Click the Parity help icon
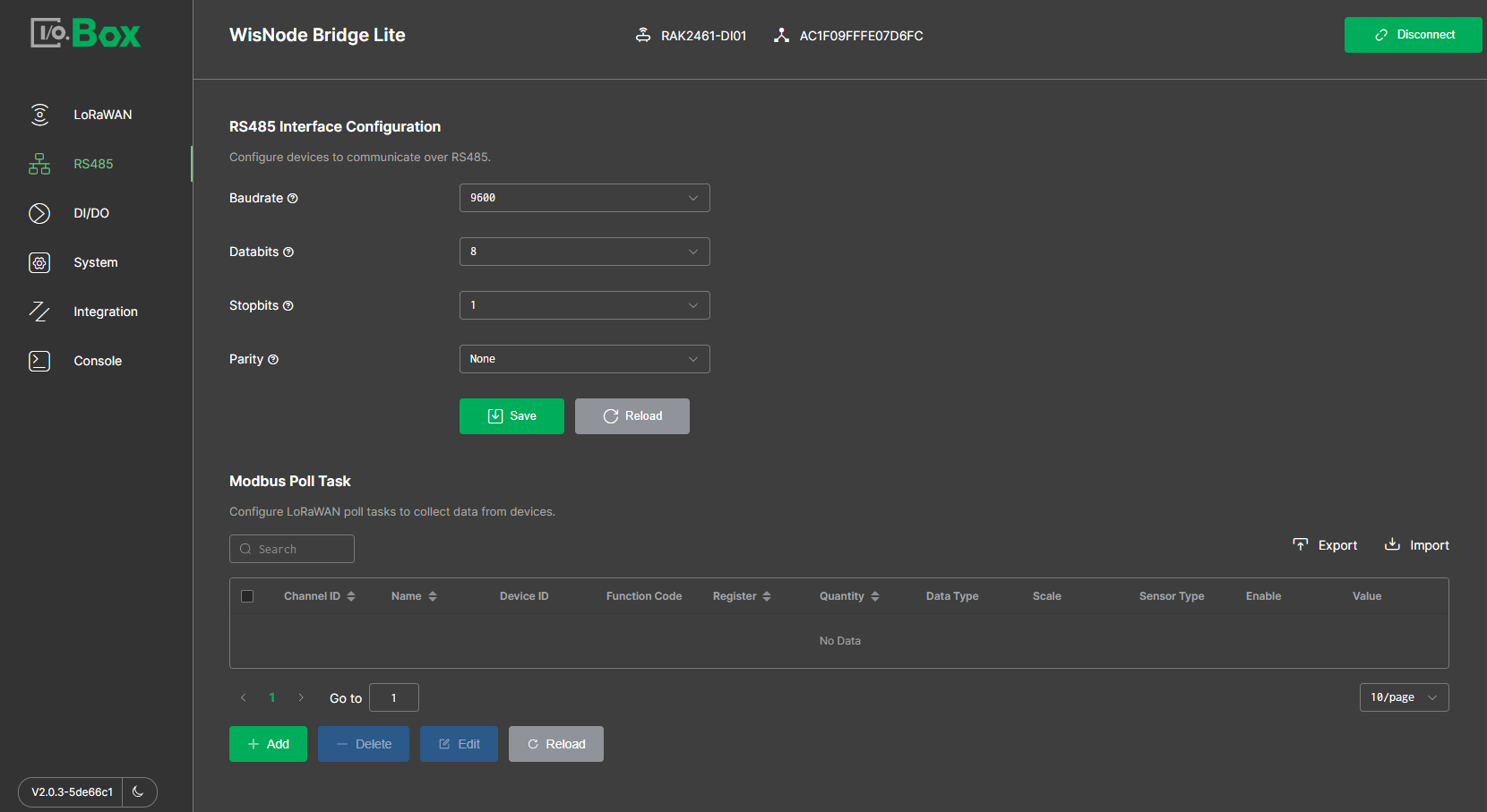 click(273, 359)
